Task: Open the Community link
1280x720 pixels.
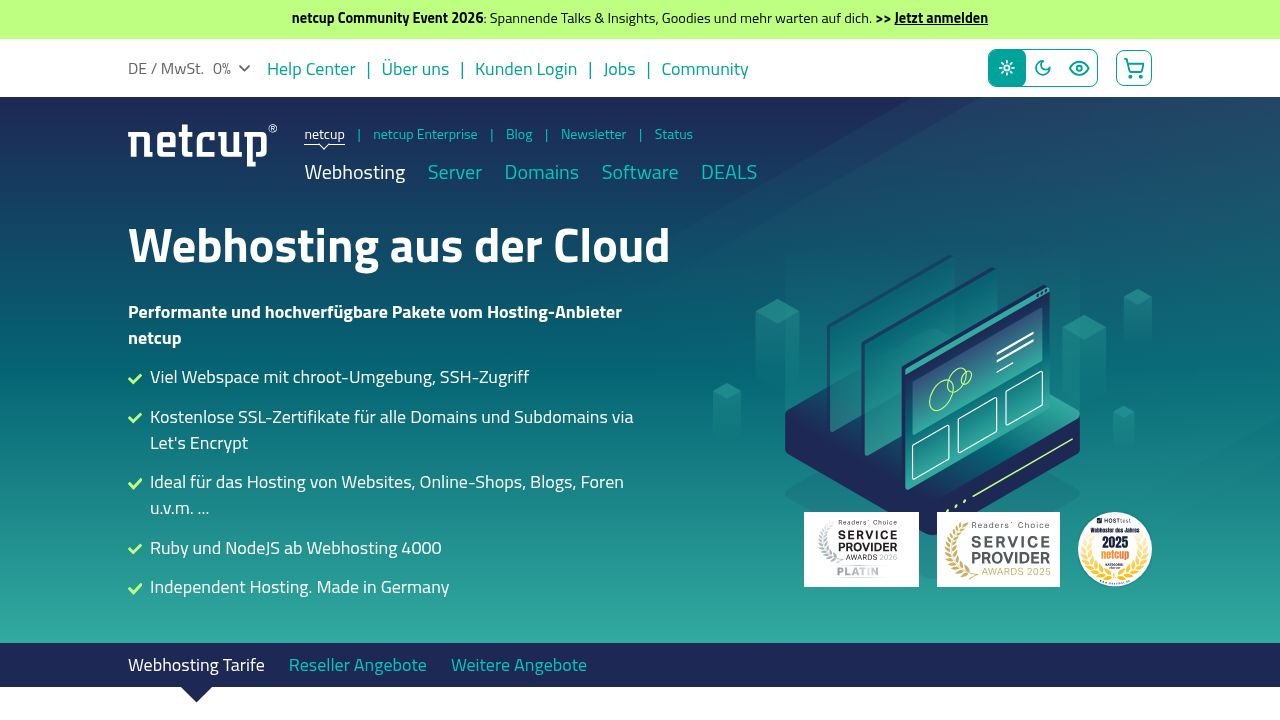Action: click(x=705, y=69)
